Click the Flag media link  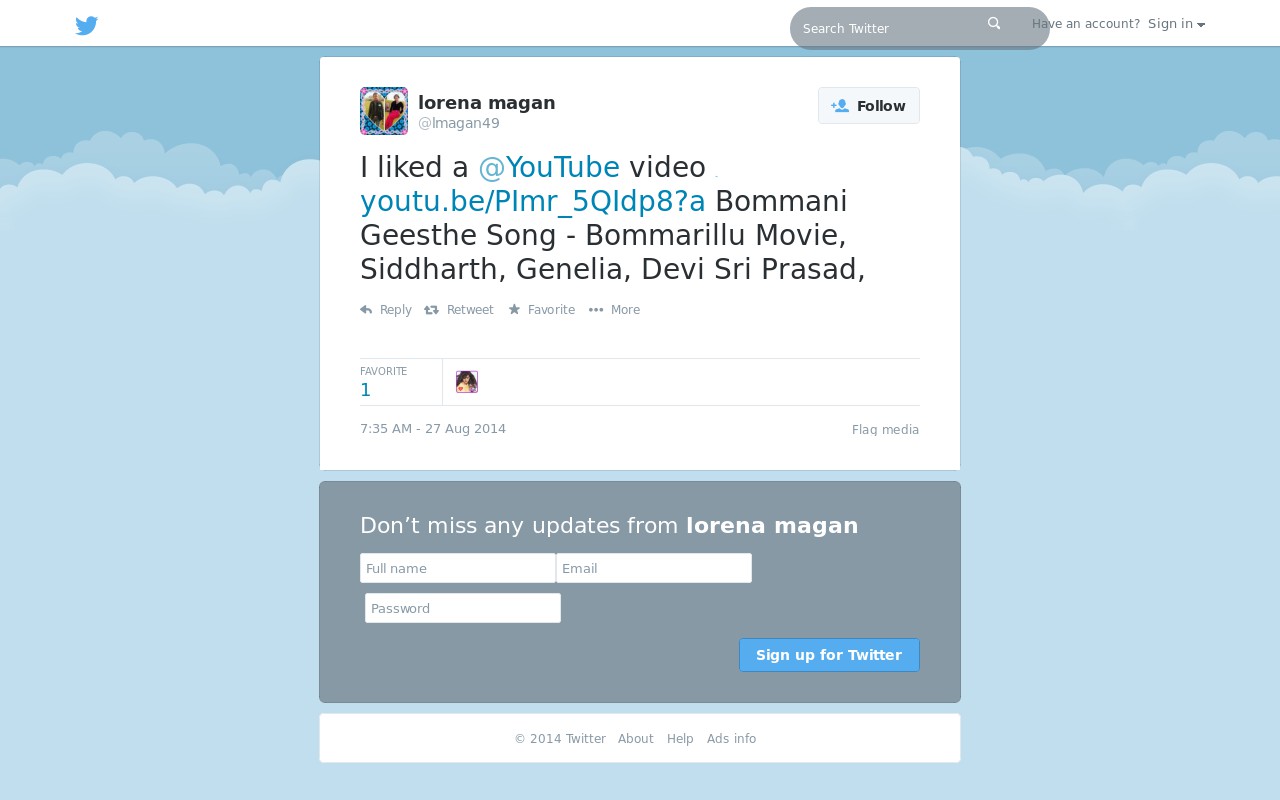[885, 430]
